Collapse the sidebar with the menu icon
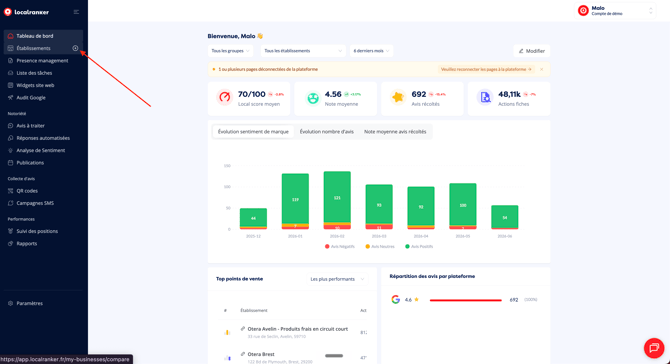This screenshot has height=364, width=670. (x=76, y=12)
